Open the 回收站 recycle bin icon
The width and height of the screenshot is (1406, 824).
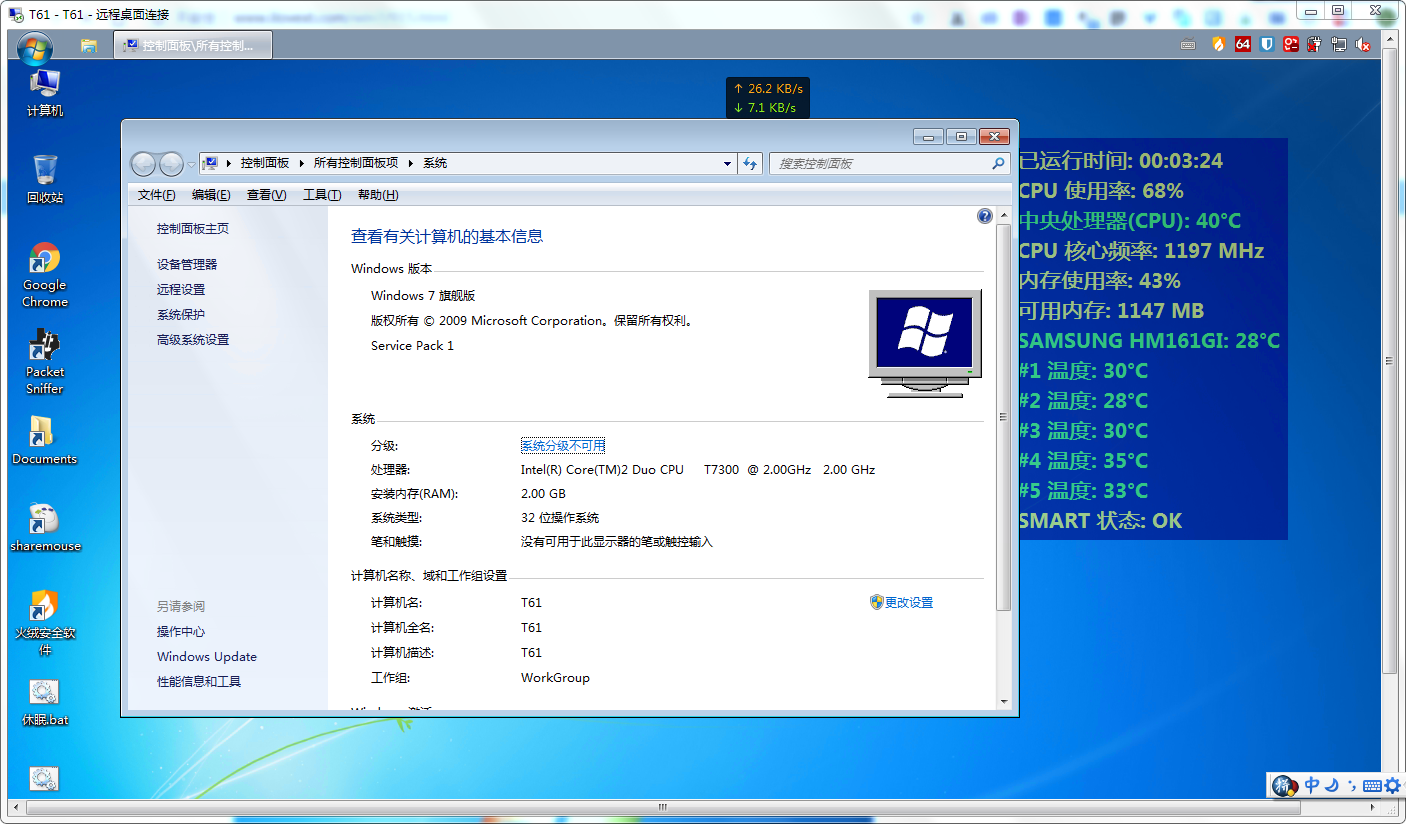click(x=45, y=179)
